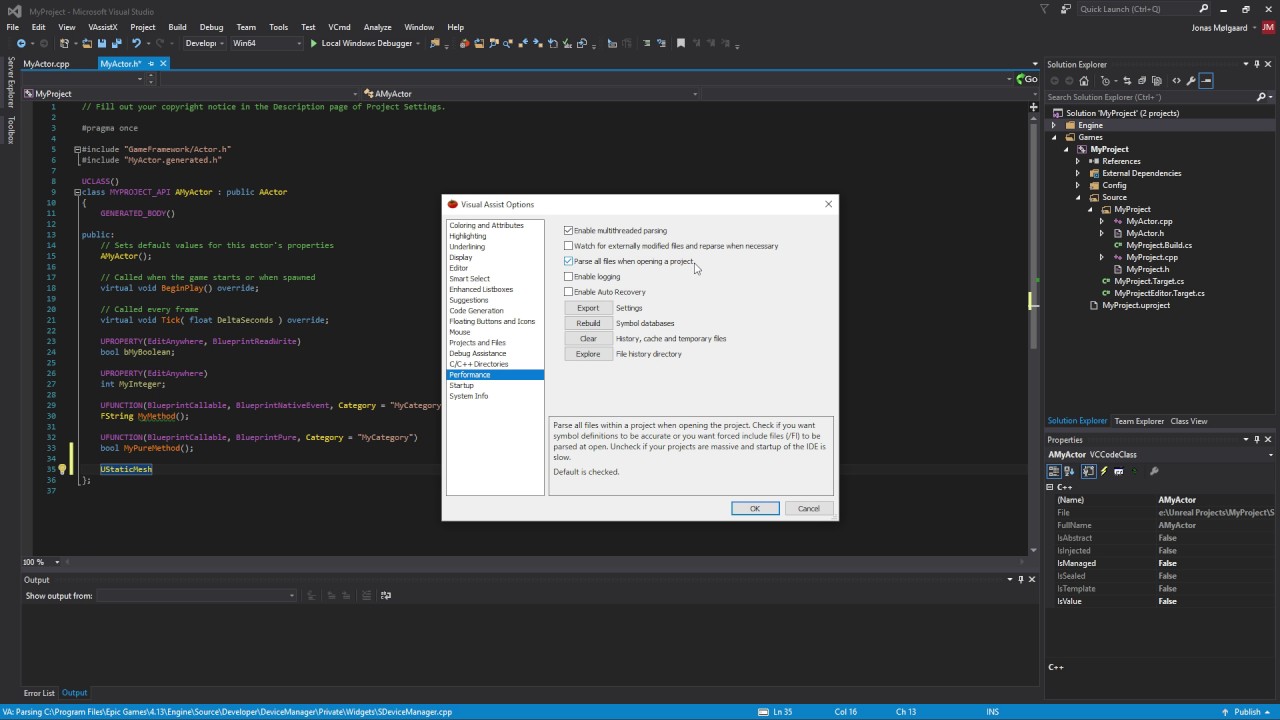The image size is (1280, 720).
Task: Click Explore file history directory button
Action: click(x=588, y=354)
